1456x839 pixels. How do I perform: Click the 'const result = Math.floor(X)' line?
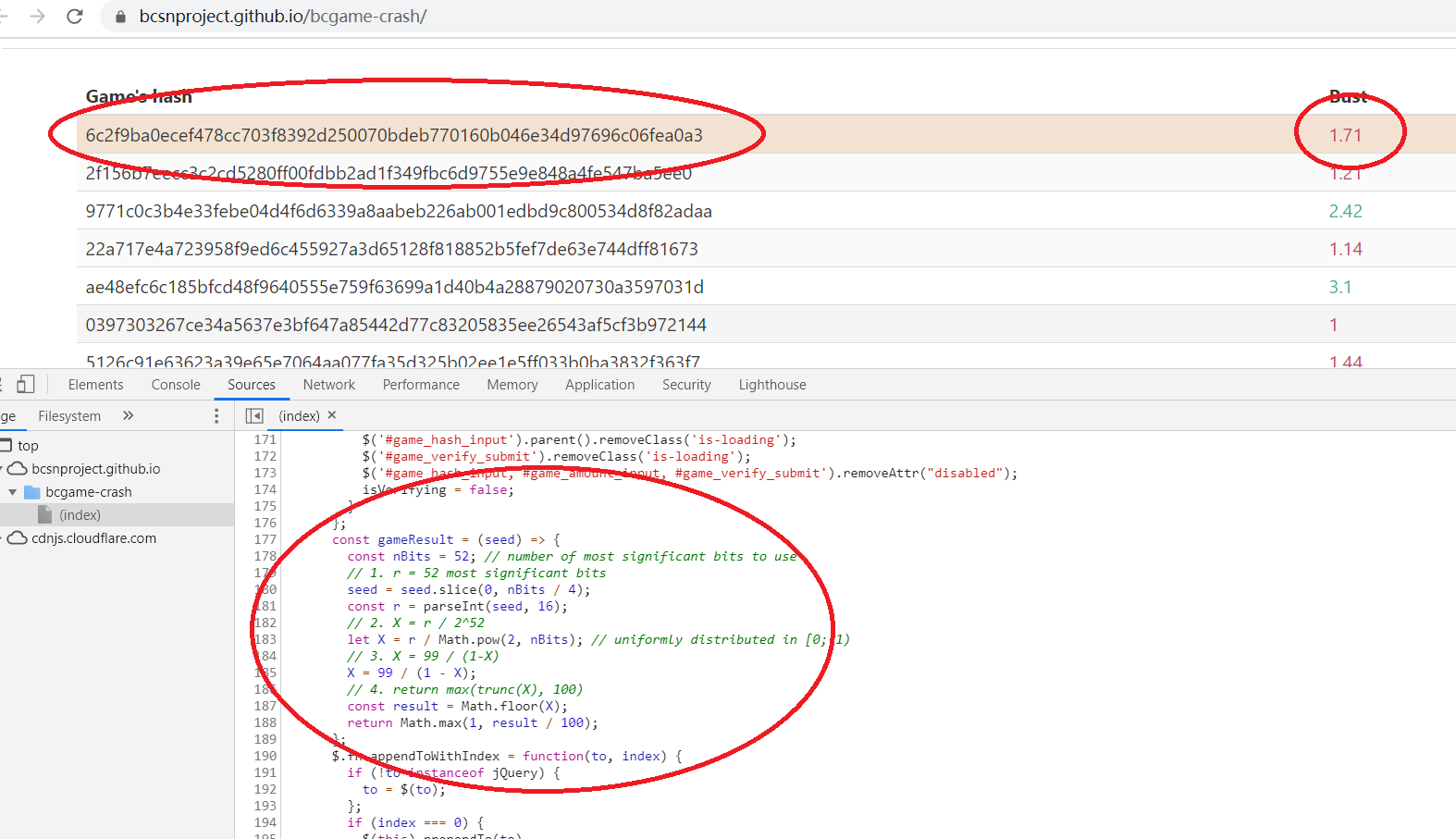[458, 706]
